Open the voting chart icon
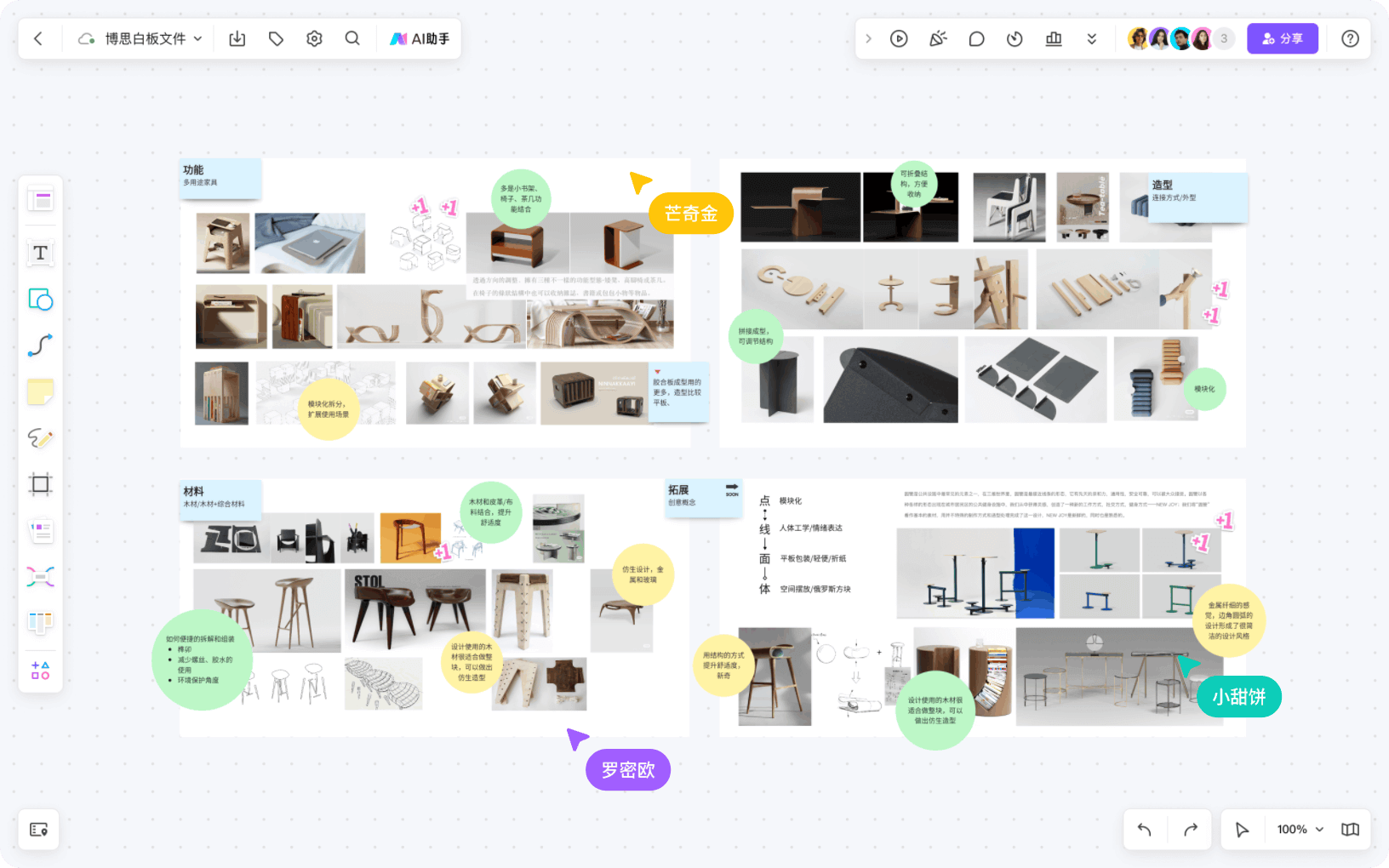Image resolution: width=1389 pixels, height=868 pixels. pyautogui.click(x=1054, y=38)
